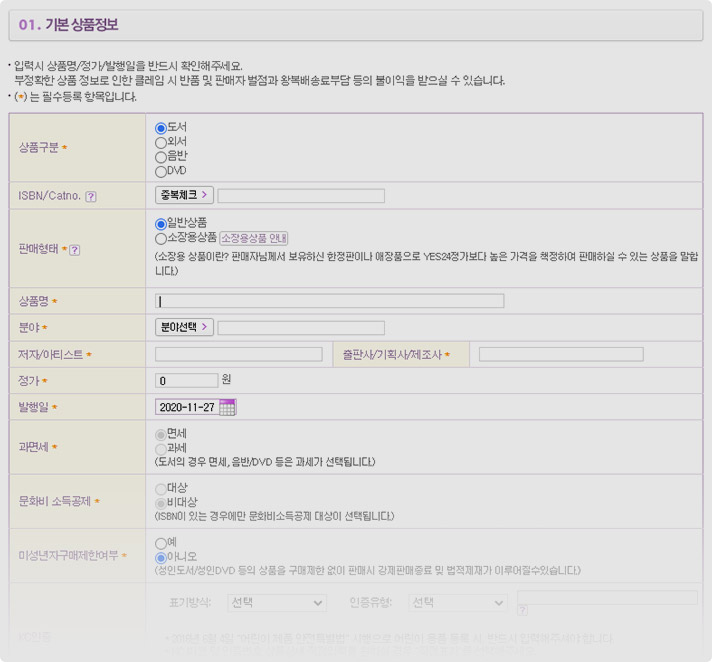Open the 소장용상품 안내 guide
The width and height of the screenshot is (712, 662).
(x=254, y=238)
